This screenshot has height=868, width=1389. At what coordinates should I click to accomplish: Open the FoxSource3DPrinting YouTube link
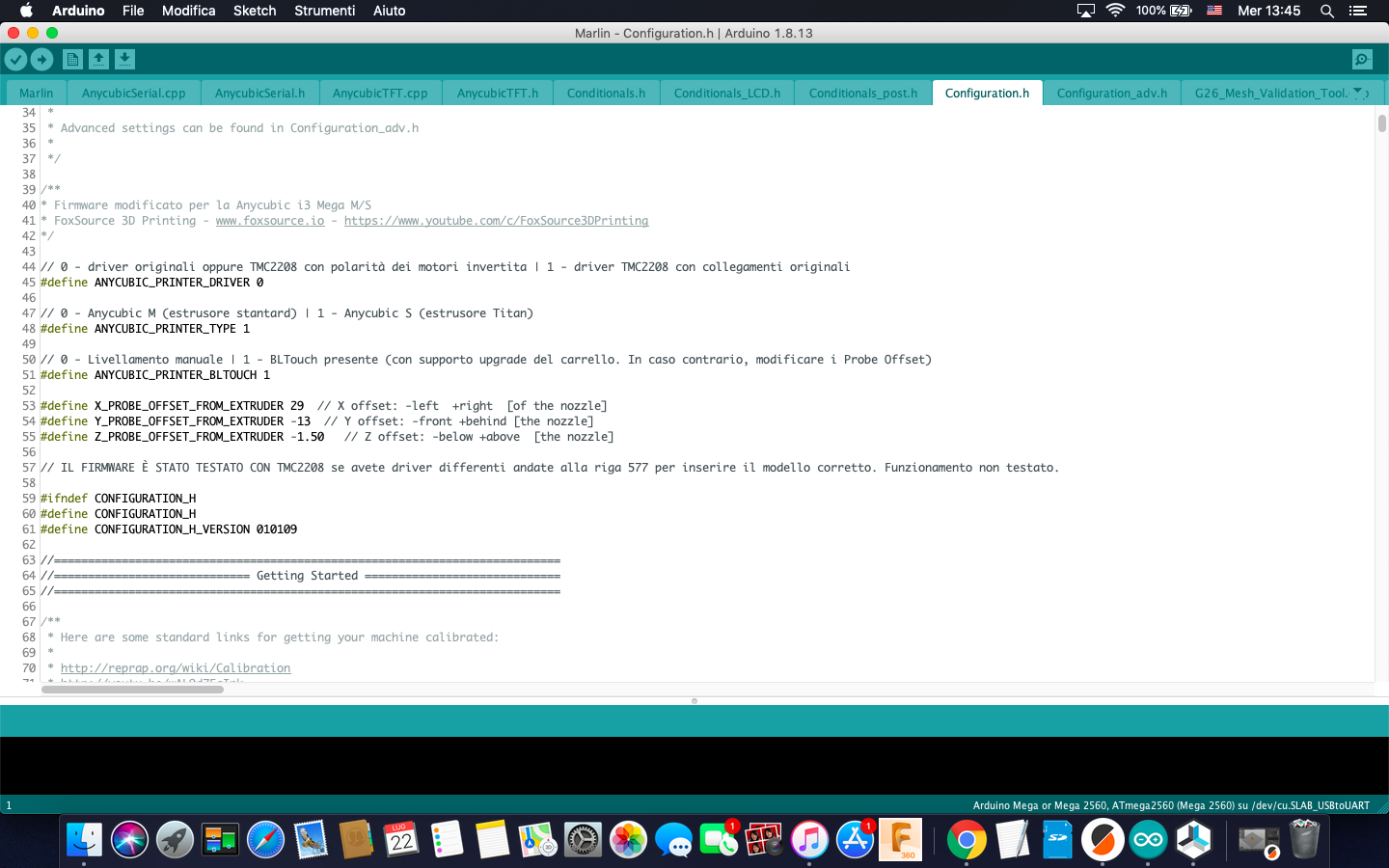click(x=496, y=221)
